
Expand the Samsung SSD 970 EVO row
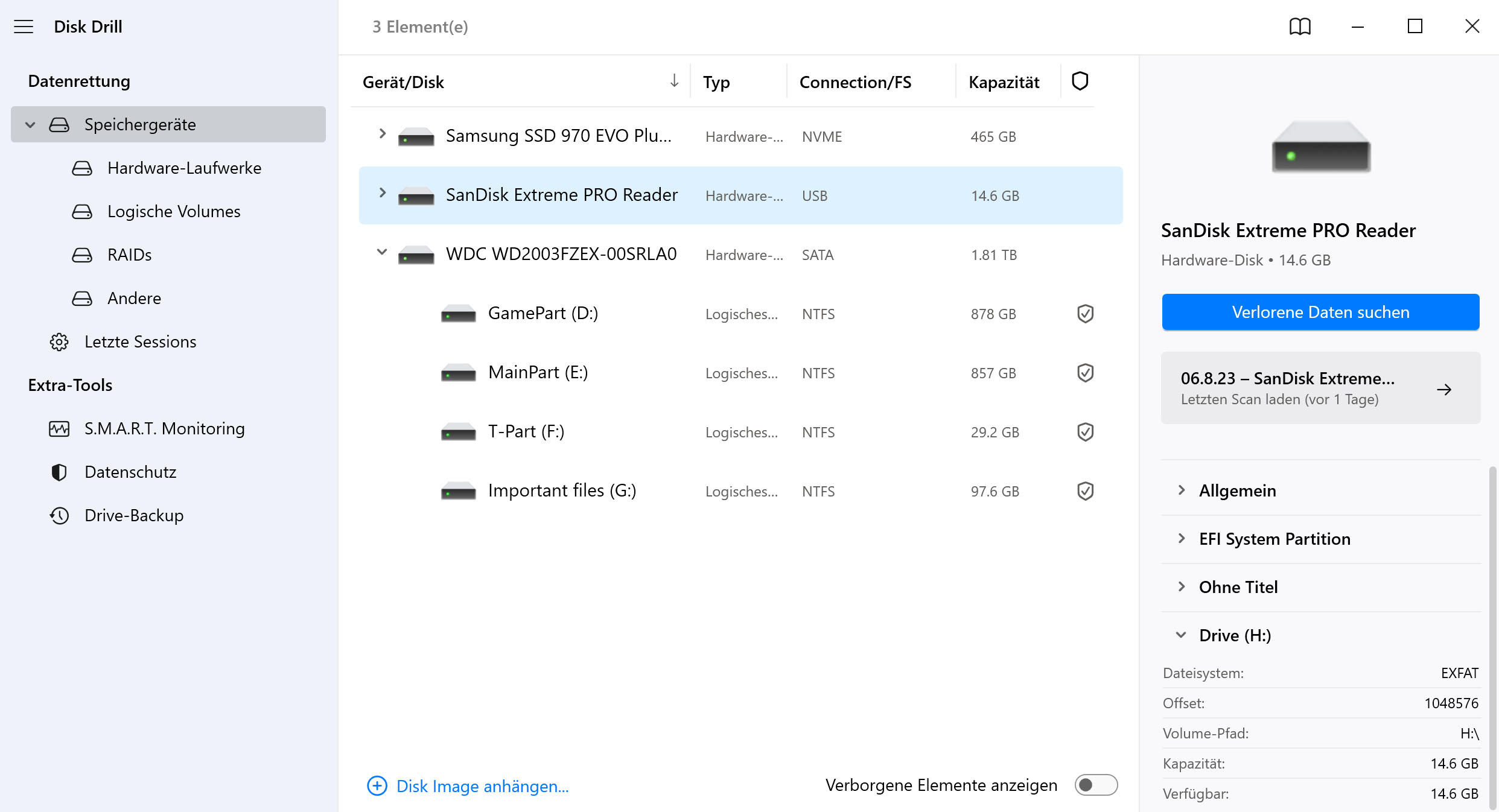coord(382,134)
